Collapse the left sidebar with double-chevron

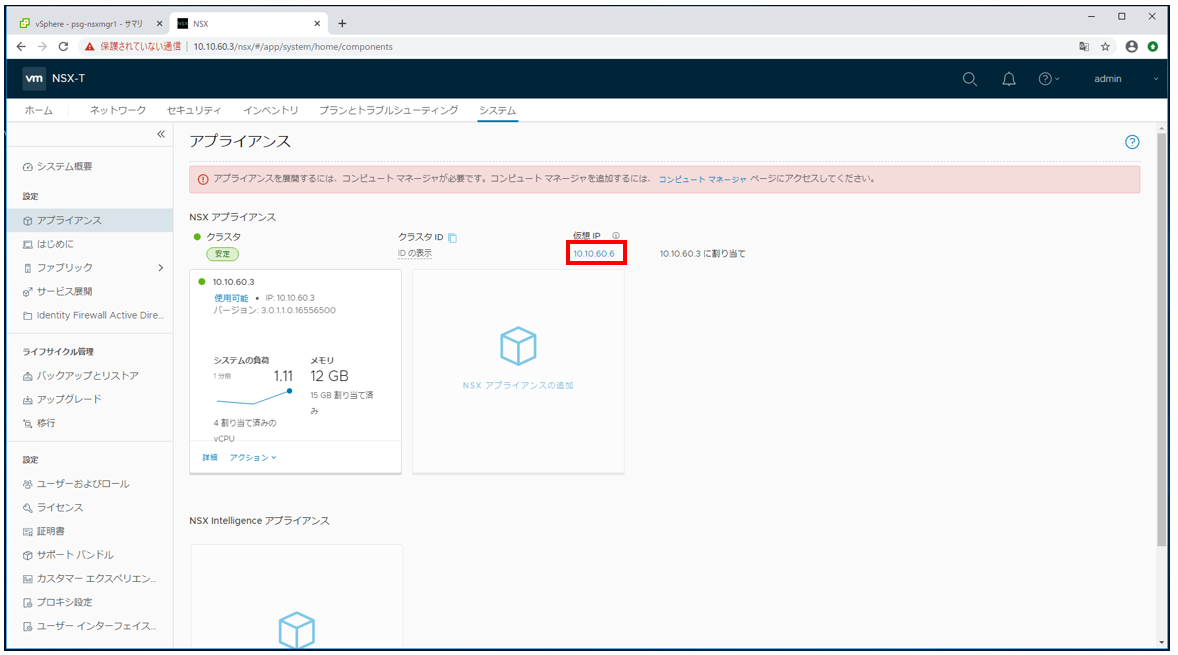(161, 134)
